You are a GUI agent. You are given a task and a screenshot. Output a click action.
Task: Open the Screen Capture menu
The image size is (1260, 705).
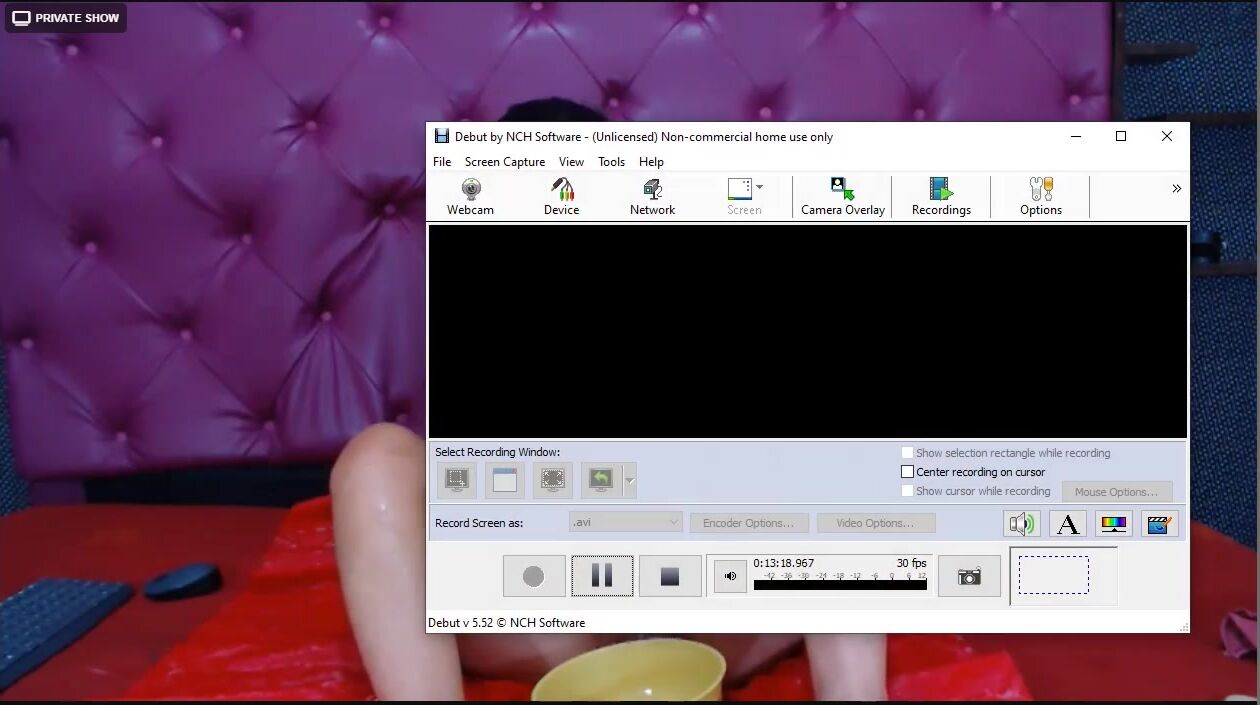point(504,162)
